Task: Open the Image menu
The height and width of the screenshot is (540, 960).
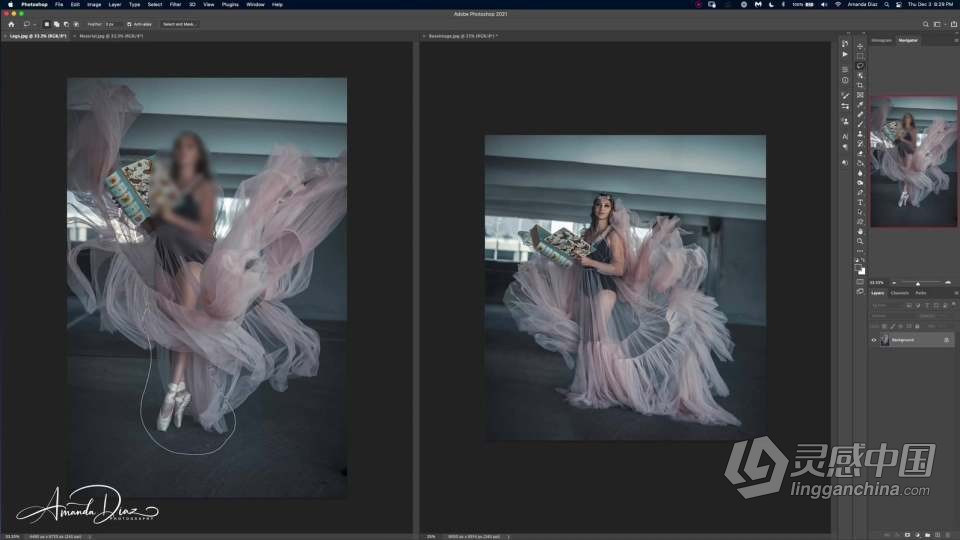Action: 94,4
